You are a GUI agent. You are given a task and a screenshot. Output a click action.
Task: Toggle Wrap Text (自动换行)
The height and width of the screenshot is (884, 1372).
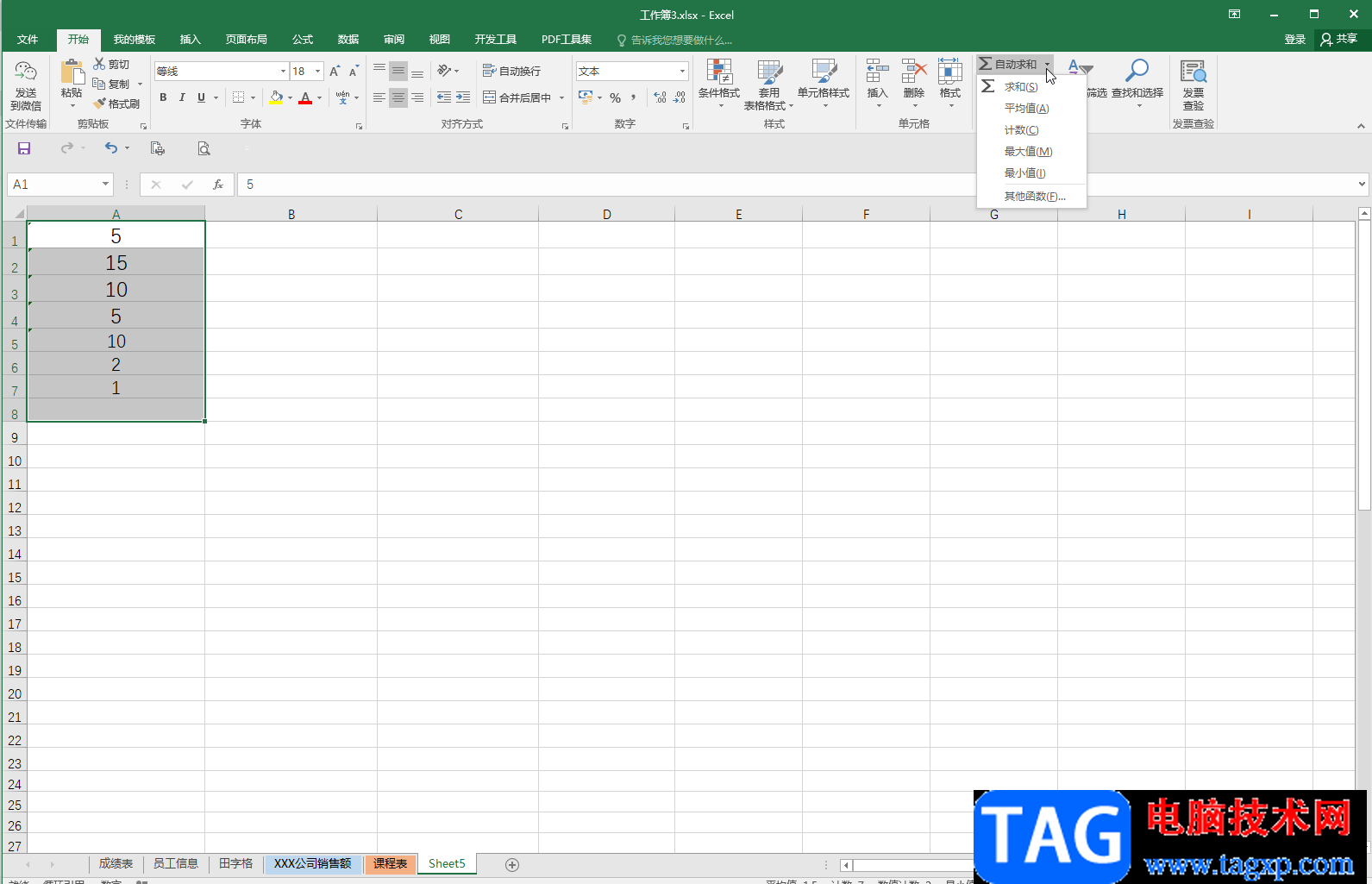(512, 71)
